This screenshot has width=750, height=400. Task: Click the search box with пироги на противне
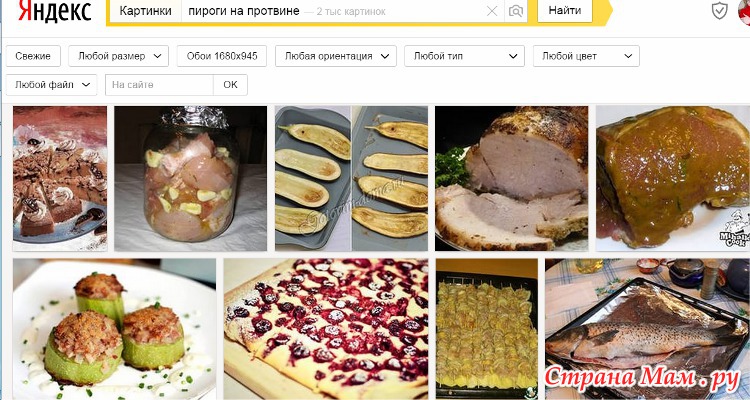click(332, 11)
